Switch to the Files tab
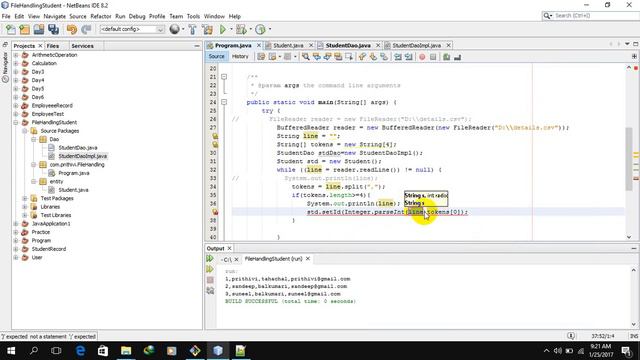 click(x=53, y=46)
